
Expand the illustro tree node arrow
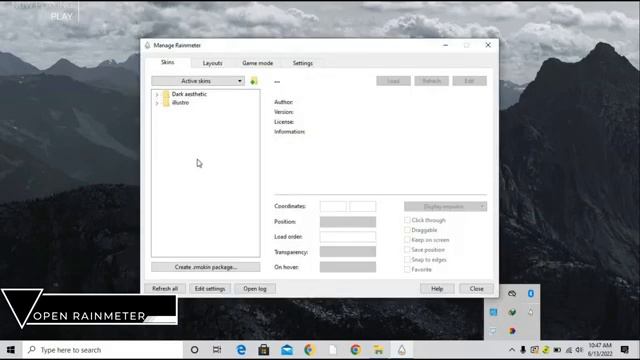tap(157, 103)
